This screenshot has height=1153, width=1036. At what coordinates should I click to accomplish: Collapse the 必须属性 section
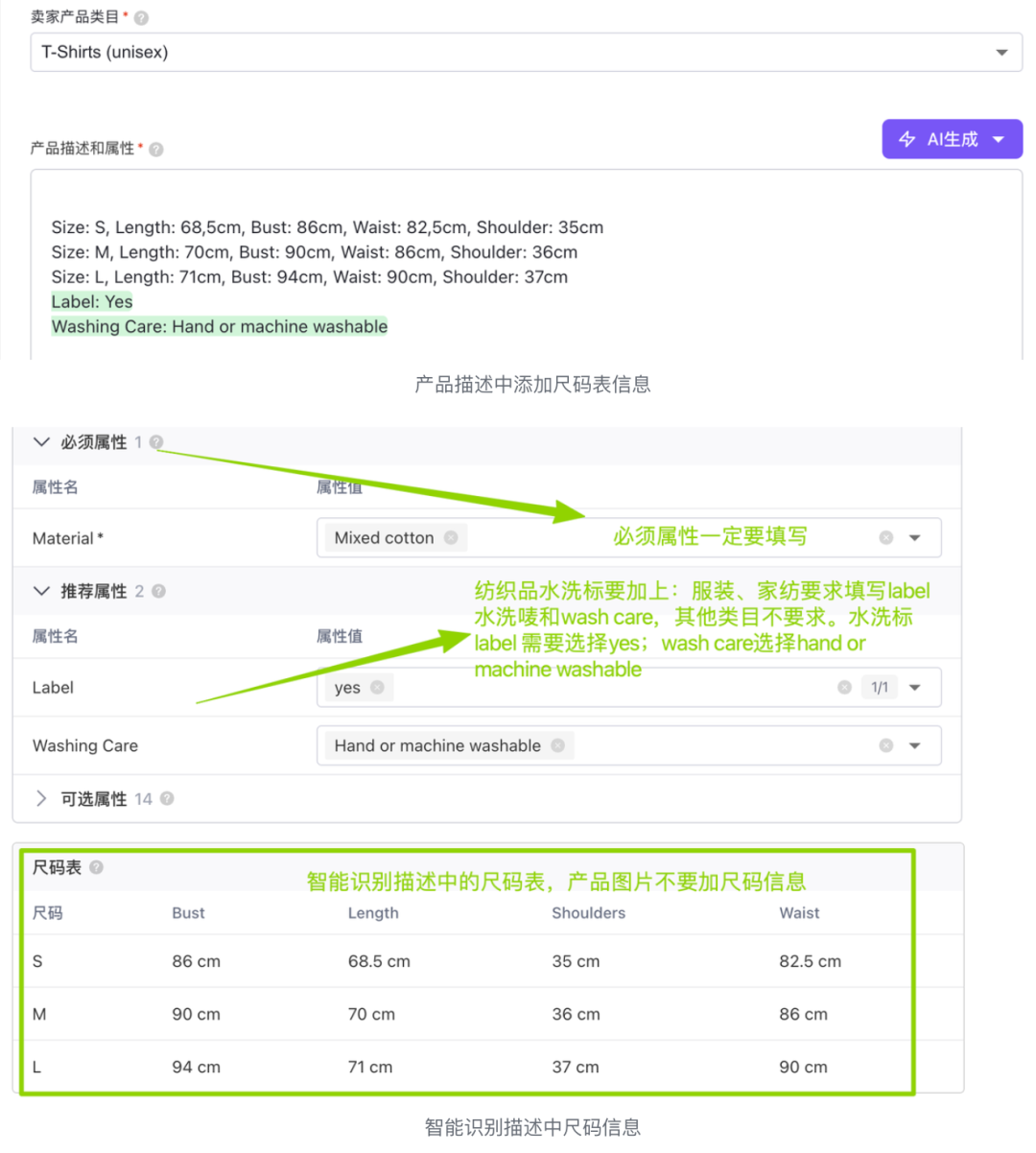point(41,442)
